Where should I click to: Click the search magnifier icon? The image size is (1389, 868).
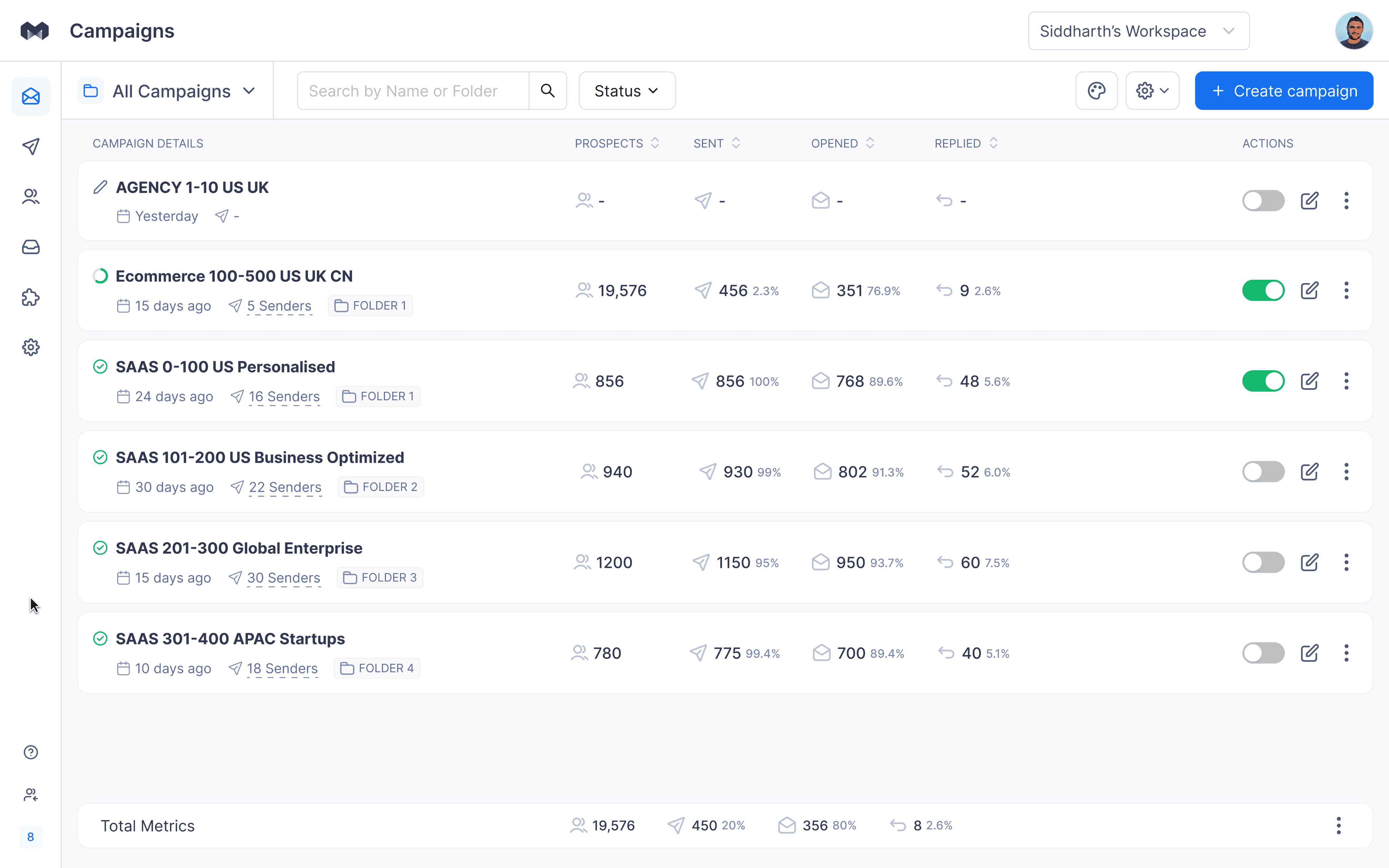(x=548, y=91)
